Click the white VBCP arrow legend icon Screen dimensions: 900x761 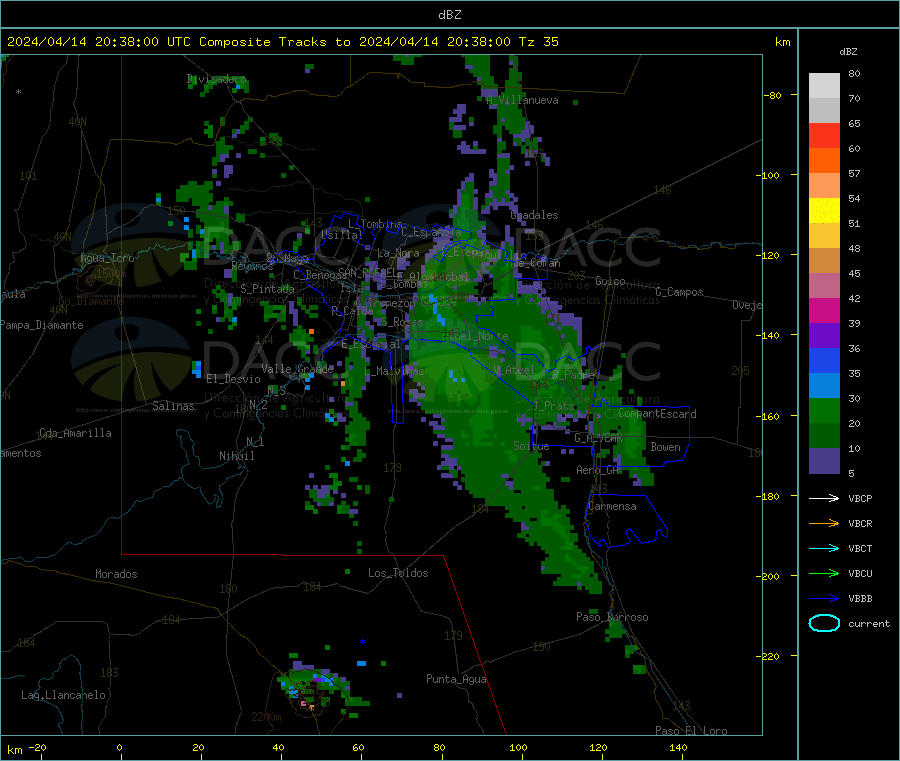(x=824, y=498)
